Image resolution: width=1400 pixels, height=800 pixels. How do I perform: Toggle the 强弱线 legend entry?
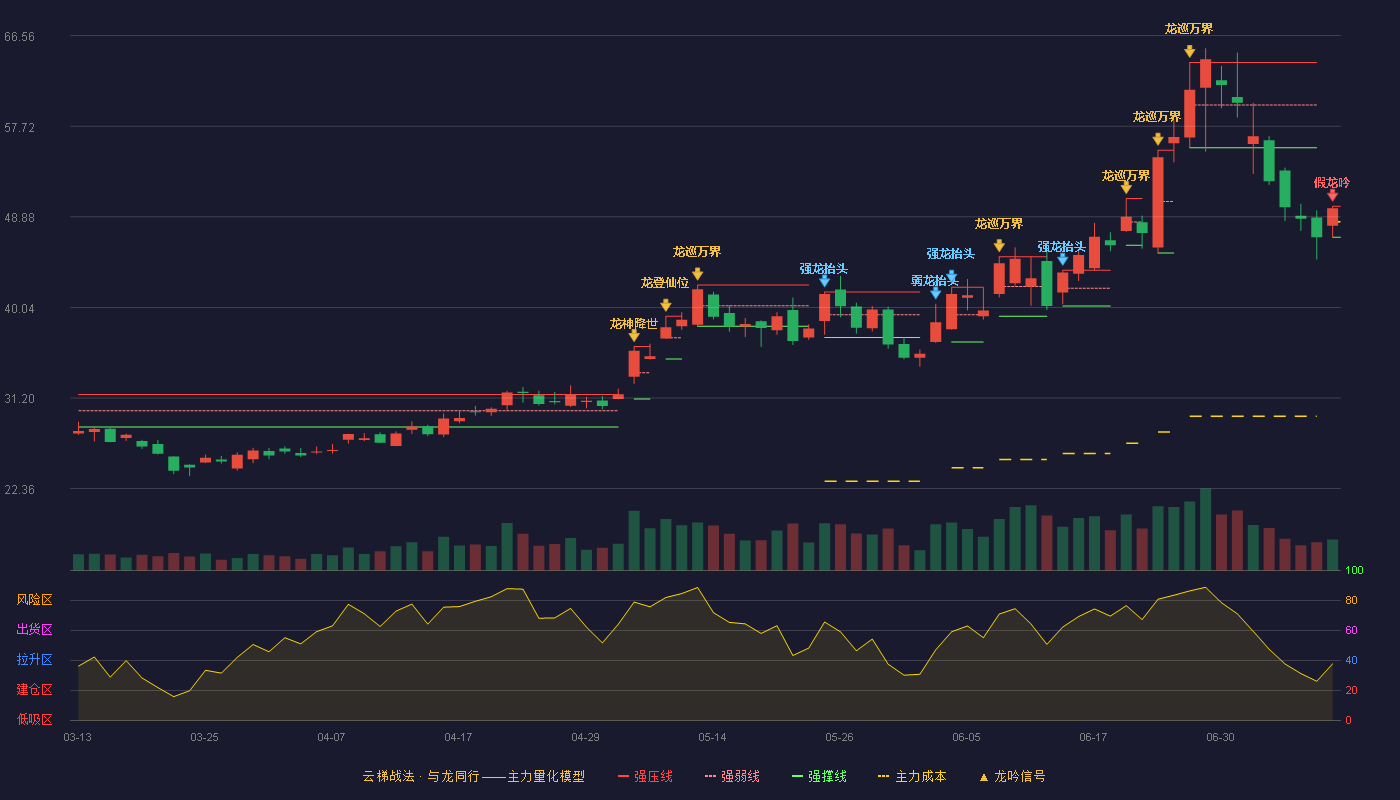point(732,776)
